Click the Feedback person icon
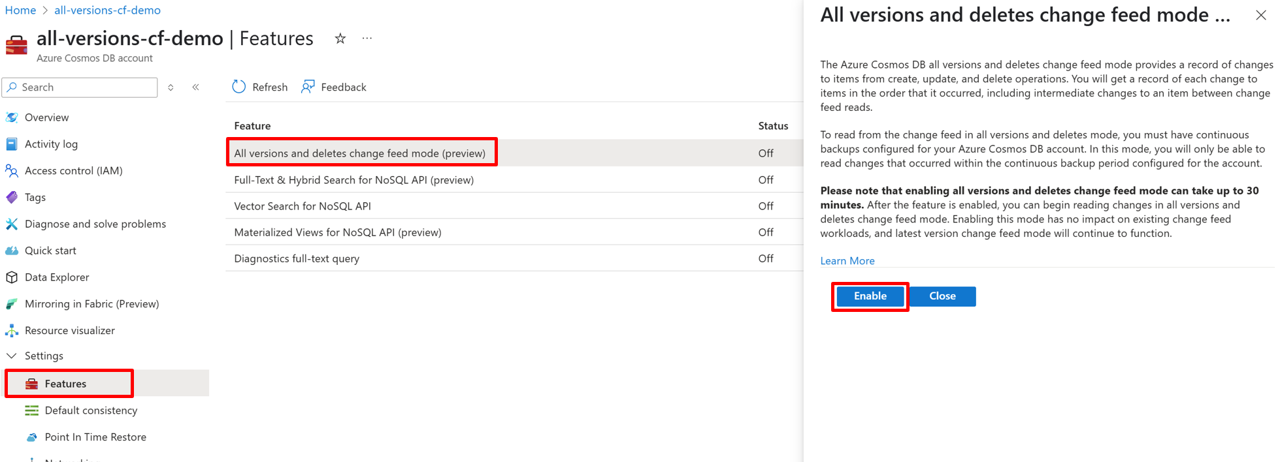Screen dimensions: 1280x462 308,87
